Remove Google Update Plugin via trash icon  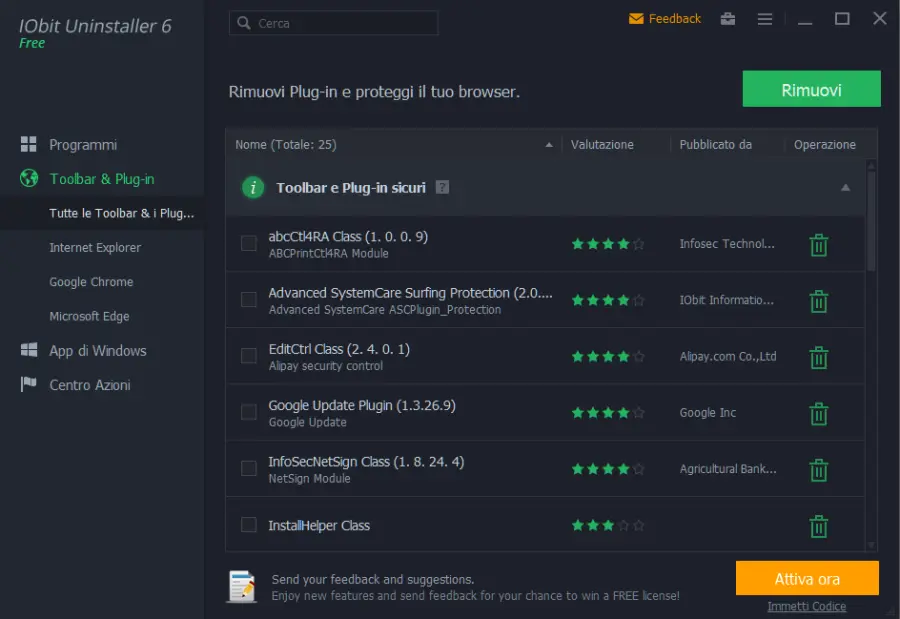(819, 413)
